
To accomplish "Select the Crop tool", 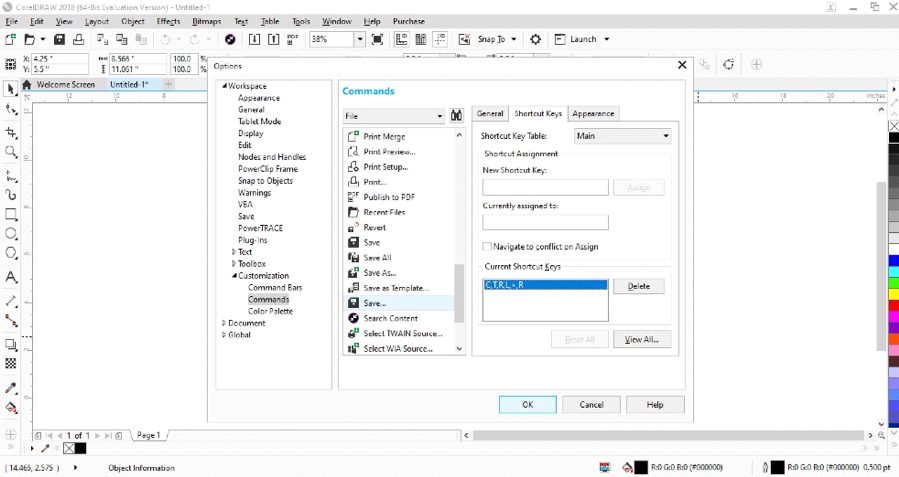I will pyautogui.click(x=10, y=132).
